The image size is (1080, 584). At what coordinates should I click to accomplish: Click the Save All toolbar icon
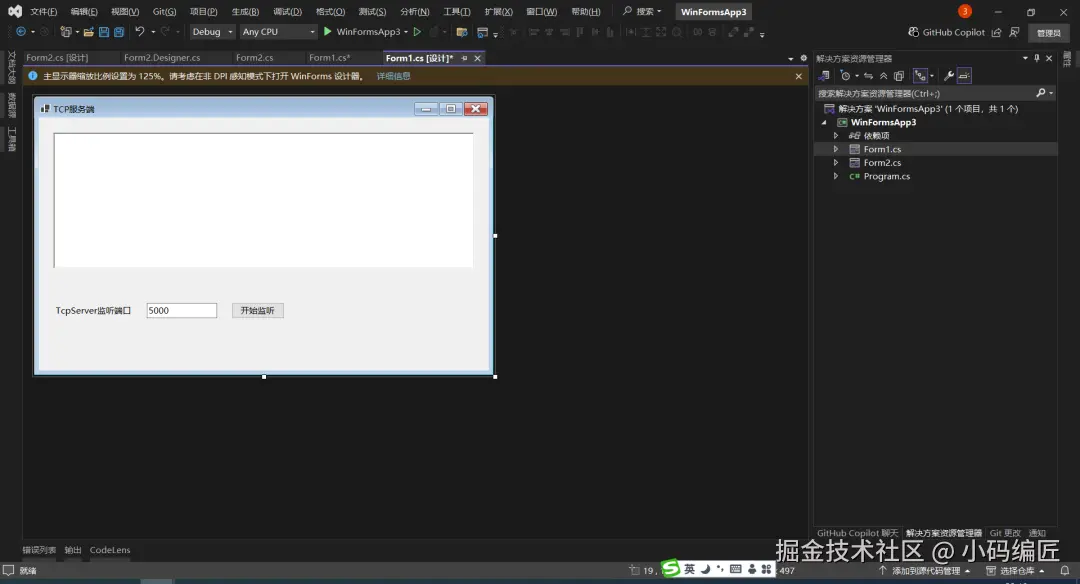pos(119,32)
